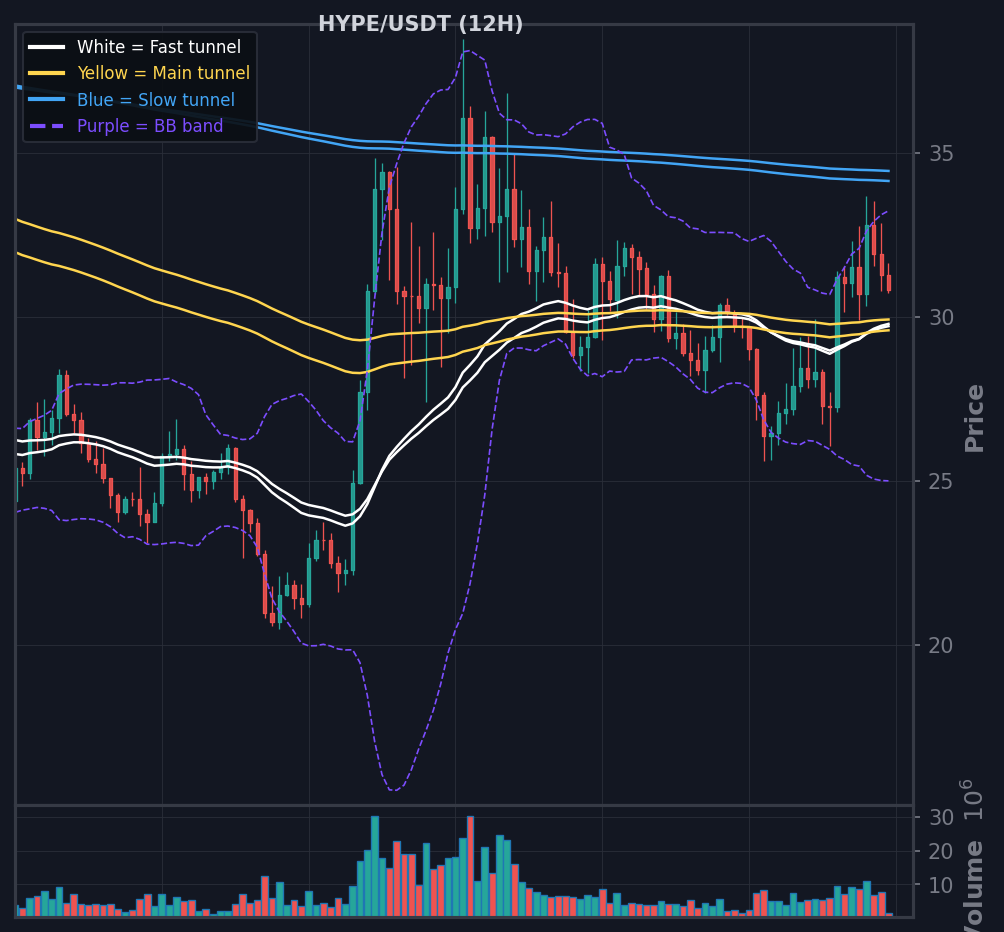
Task: Click the white Fast tunnel legend line
Action: click(47, 47)
